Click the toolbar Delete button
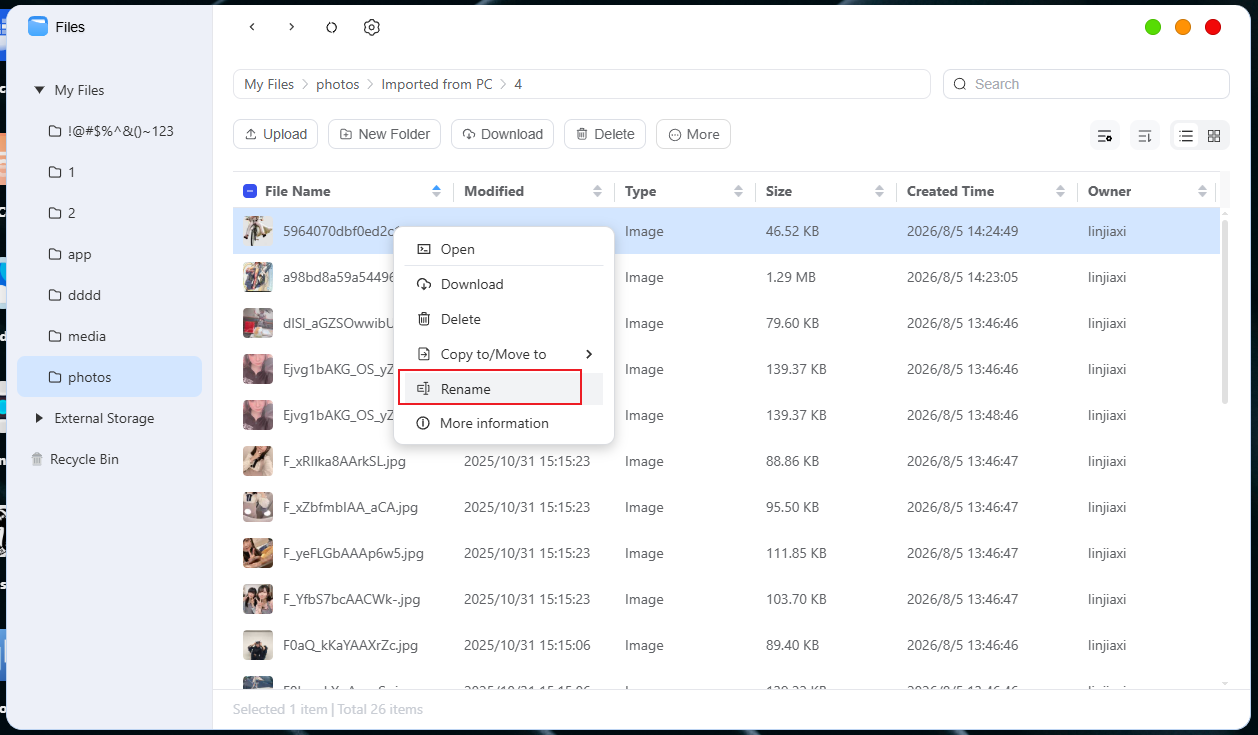 (x=605, y=134)
